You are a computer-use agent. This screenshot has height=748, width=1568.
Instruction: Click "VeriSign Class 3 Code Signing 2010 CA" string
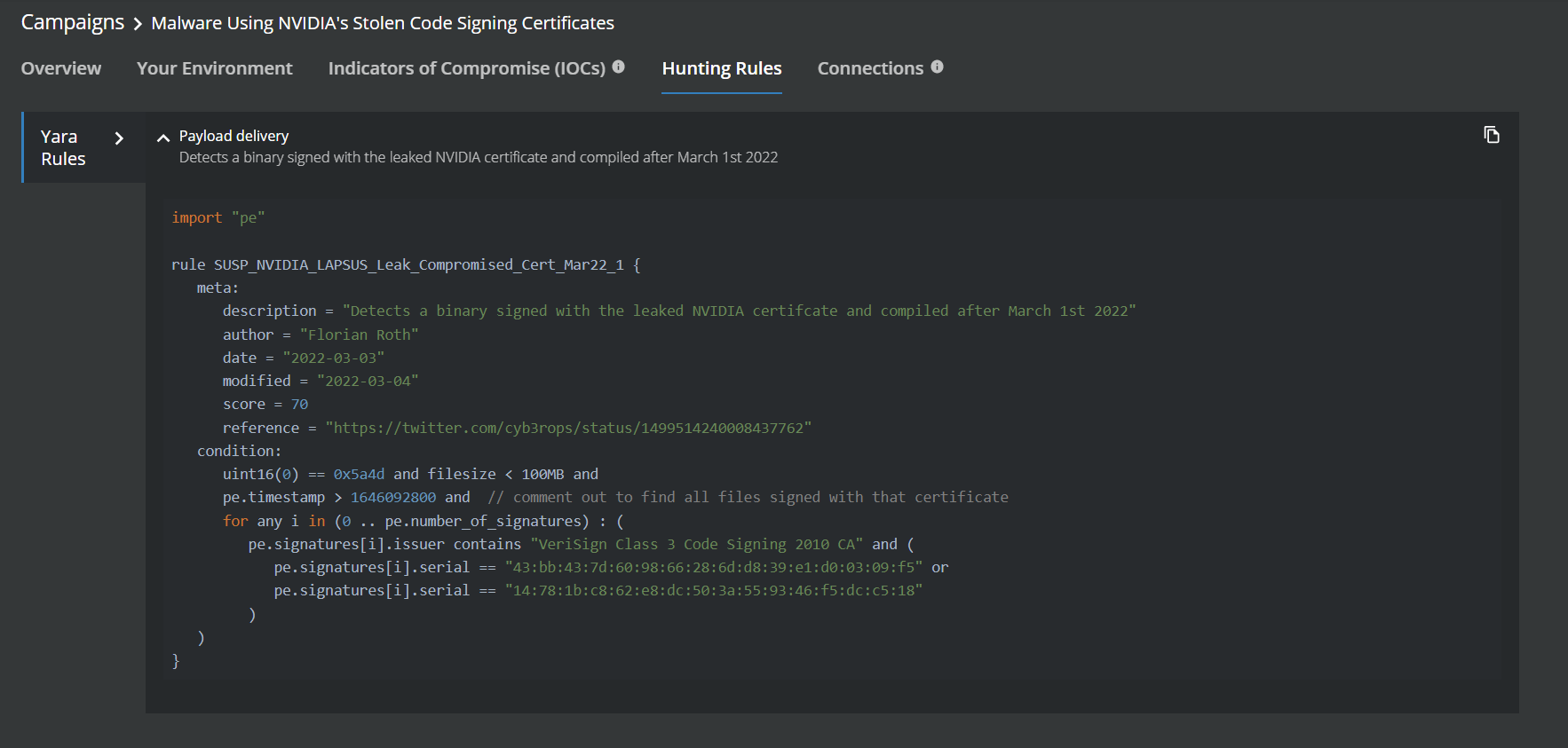tap(696, 544)
